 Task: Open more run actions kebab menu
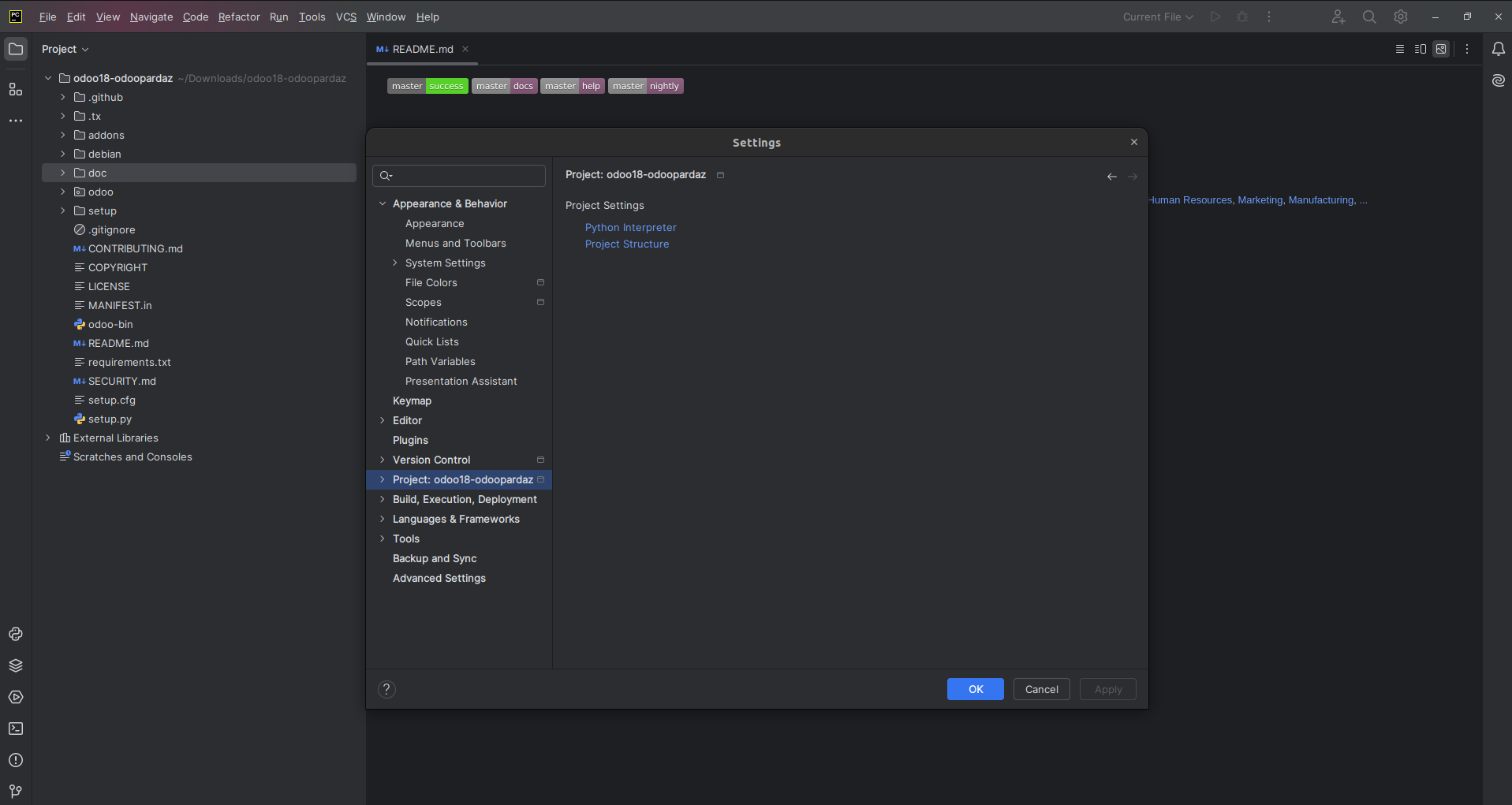(1269, 17)
